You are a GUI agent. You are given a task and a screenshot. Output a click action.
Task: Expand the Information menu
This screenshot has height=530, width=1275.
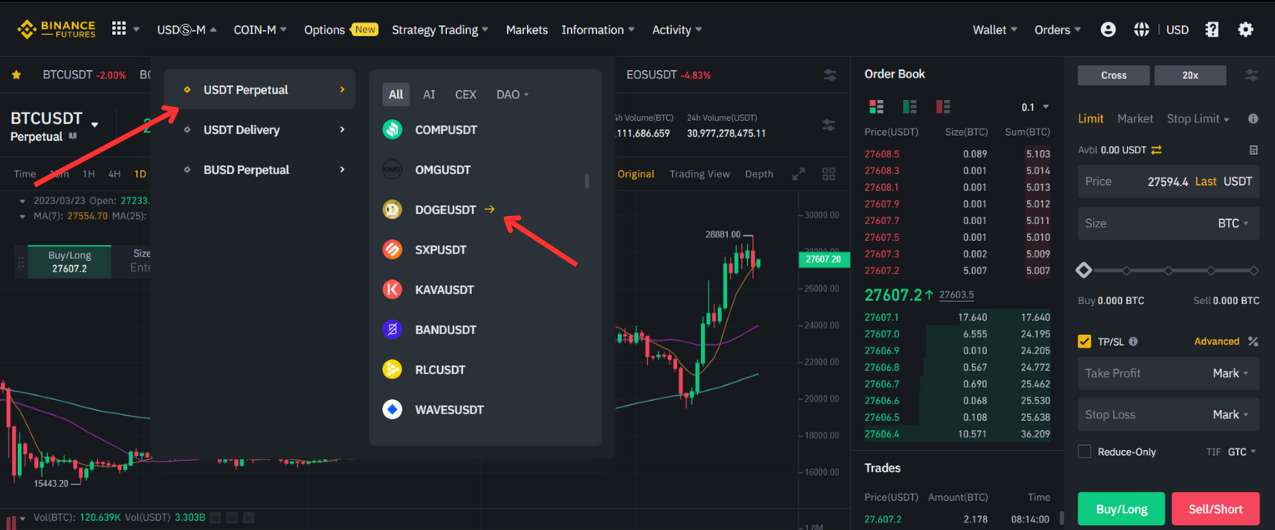(x=599, y=30)
